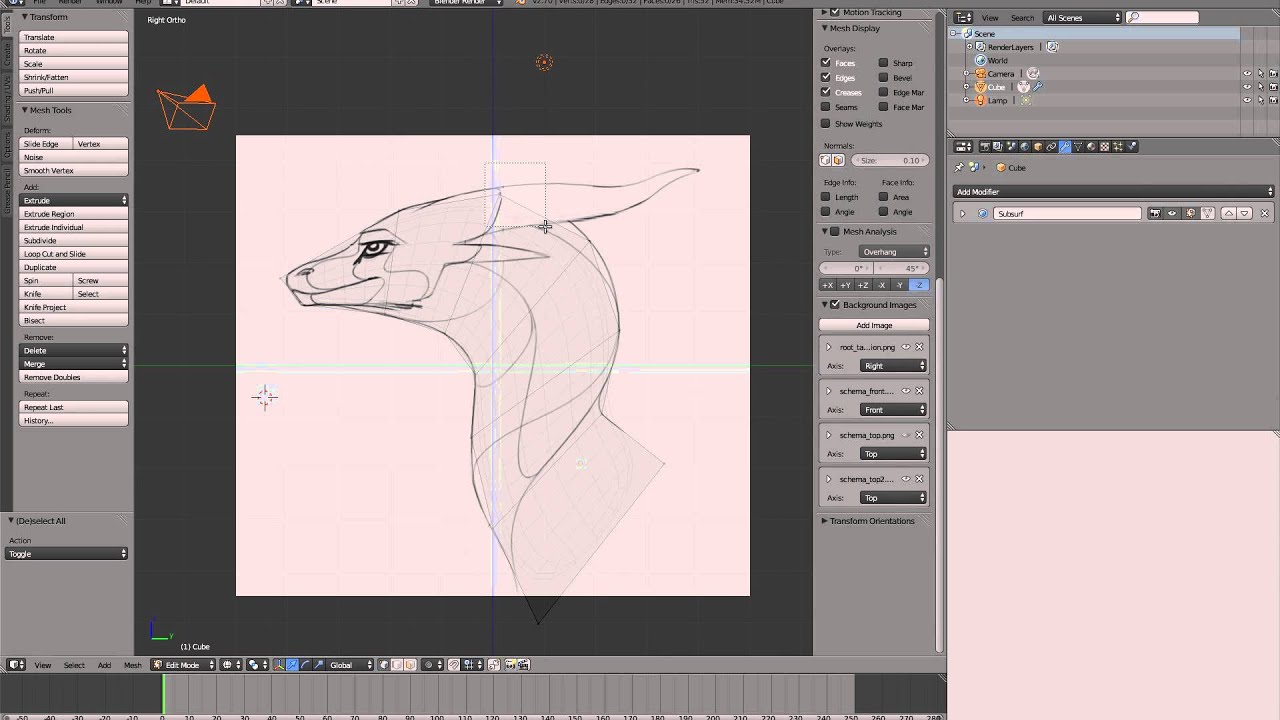Click the Subdivide button

[74, 240]
